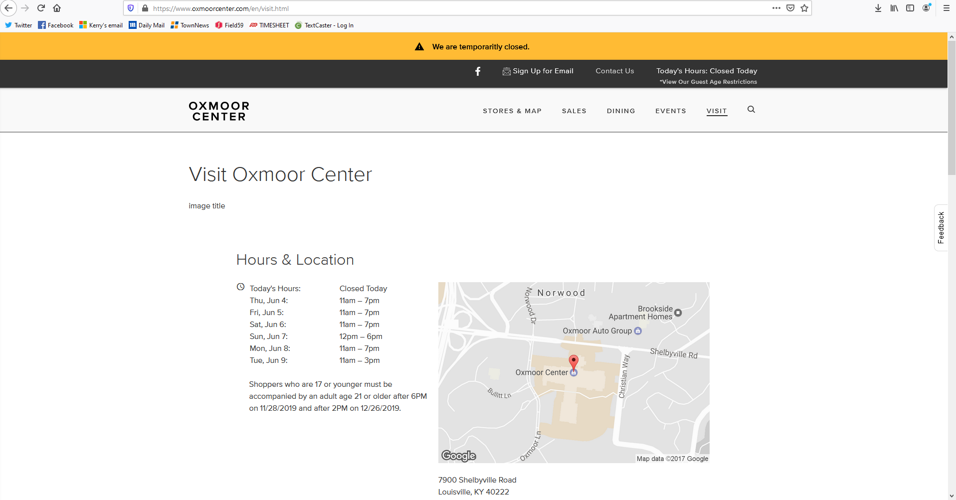Open the Field59 bookmark
This screenshot has height=500, width=956.
click(229, 25)
